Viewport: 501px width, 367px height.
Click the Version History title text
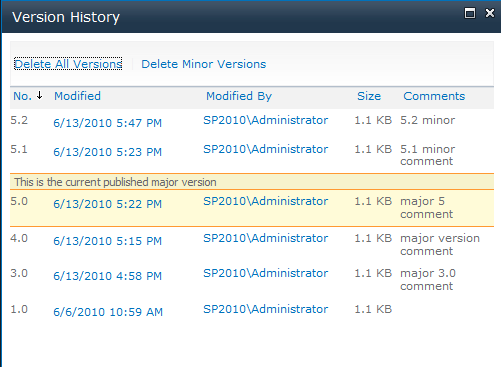66,17
